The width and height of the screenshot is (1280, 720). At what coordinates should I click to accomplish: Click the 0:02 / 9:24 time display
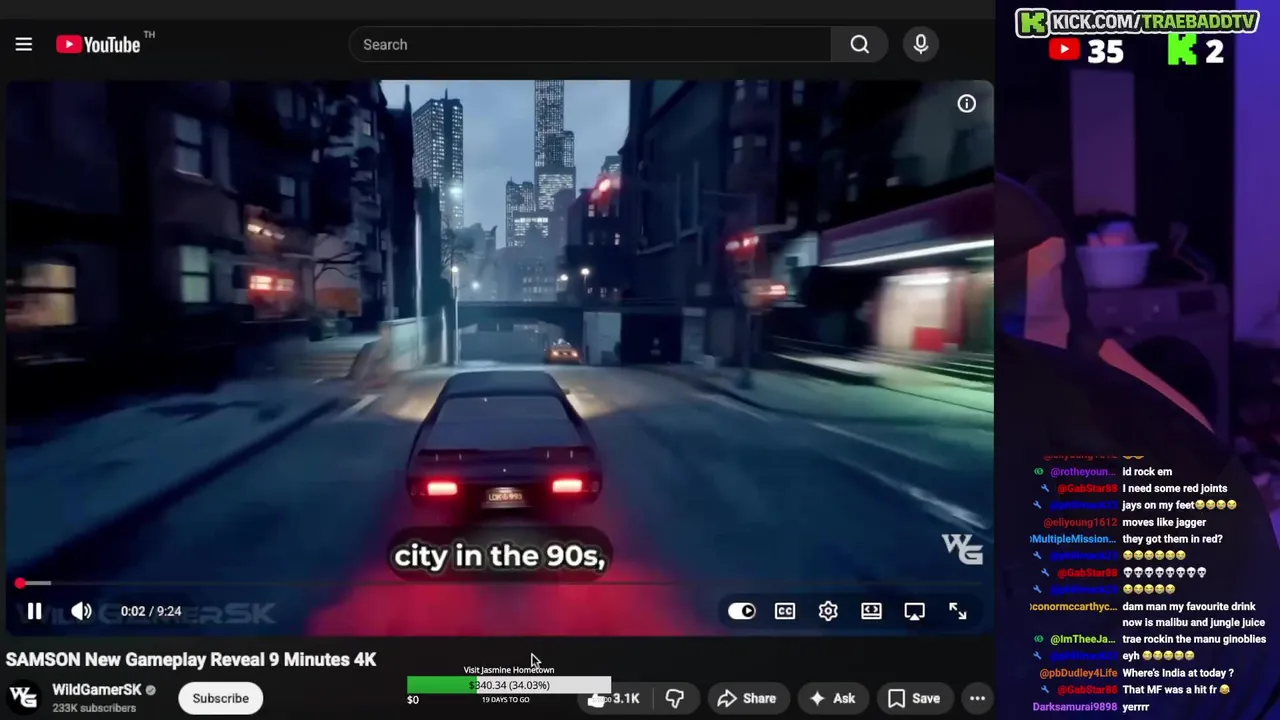coord(151,611)
